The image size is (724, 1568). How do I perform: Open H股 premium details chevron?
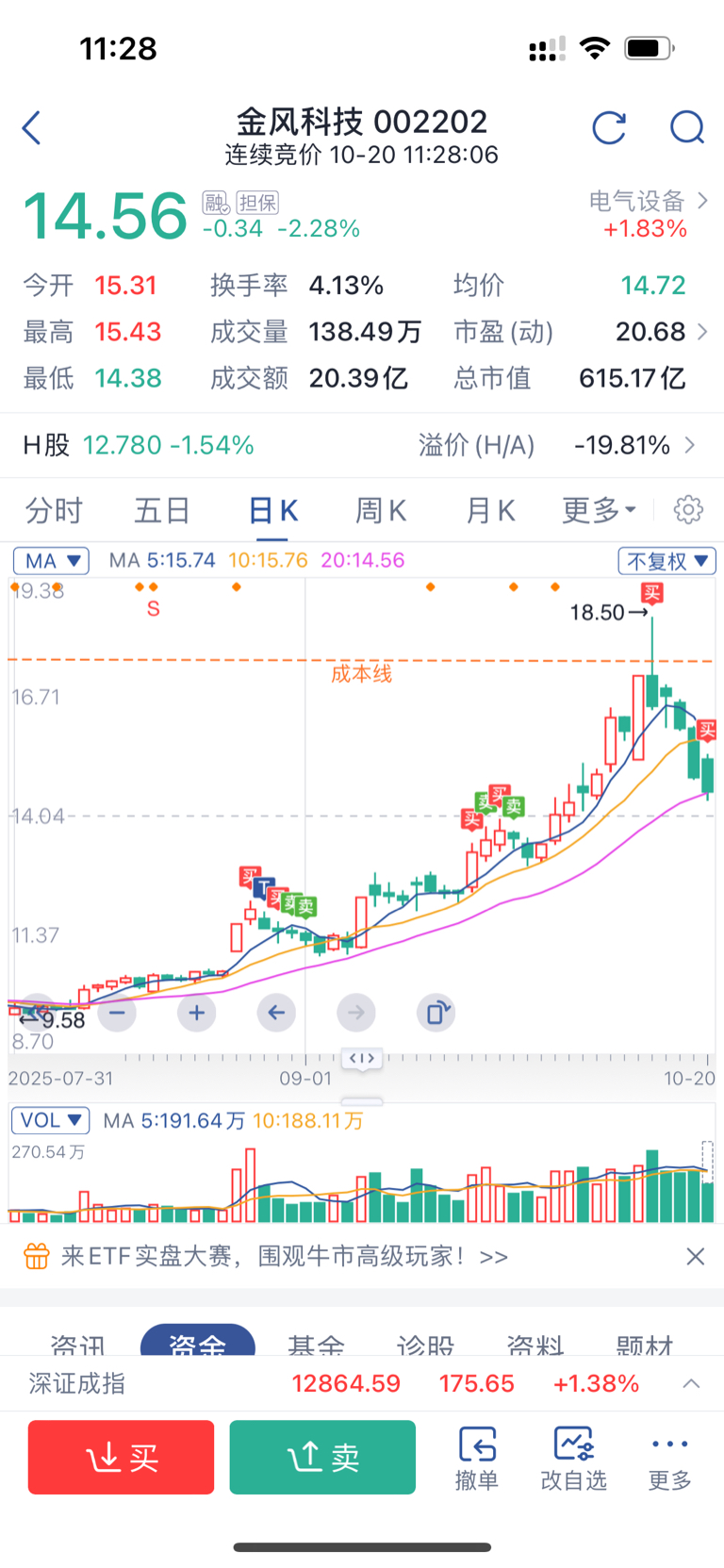coord(690,445)
